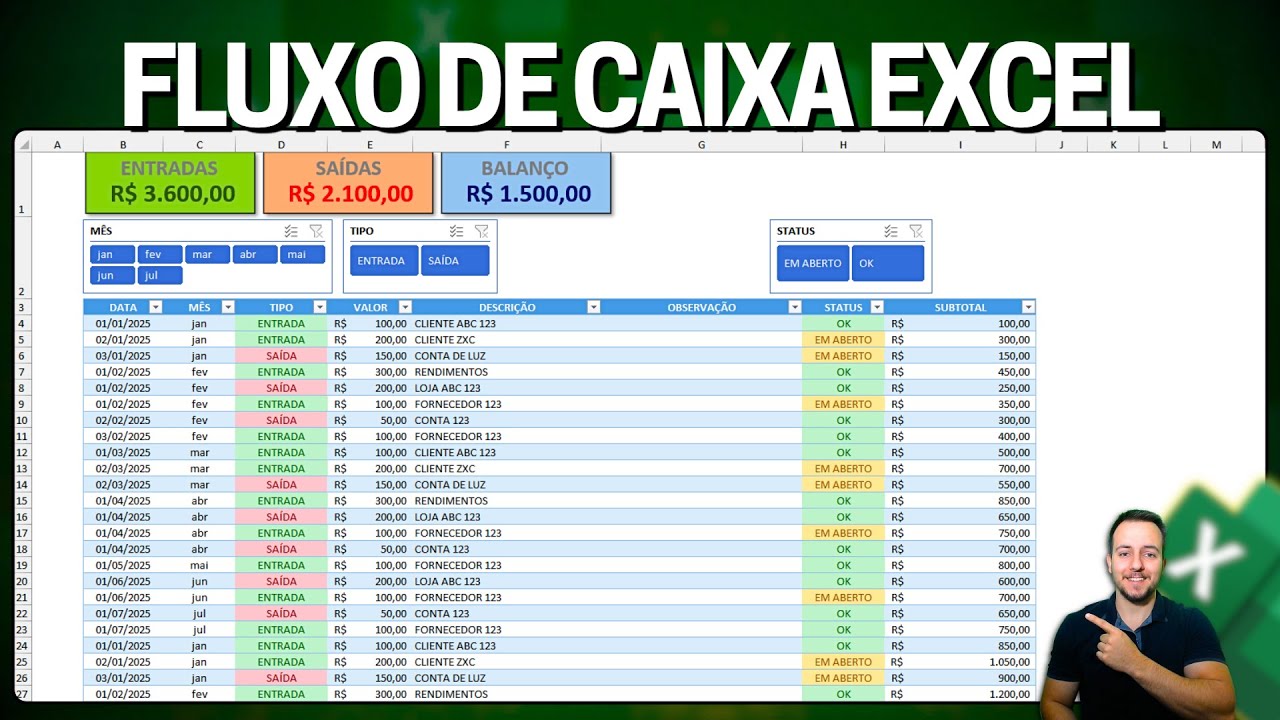This screenshot has height=720, width=1280.
Task: Clear the filter in TIPO slicer
Action: 481,231
